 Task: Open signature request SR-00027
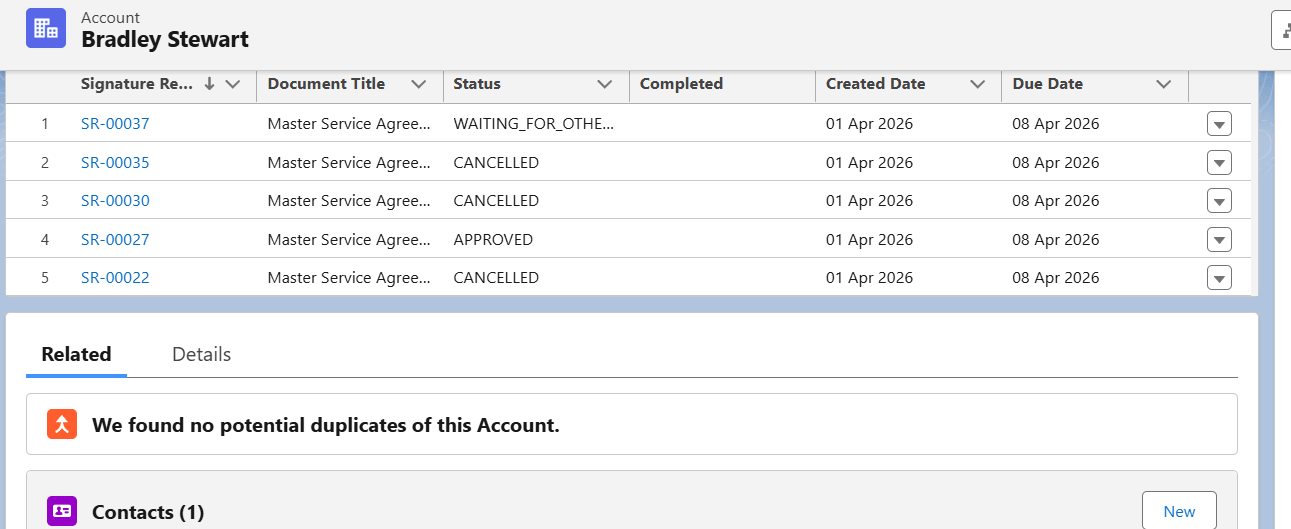coord(115,239)
